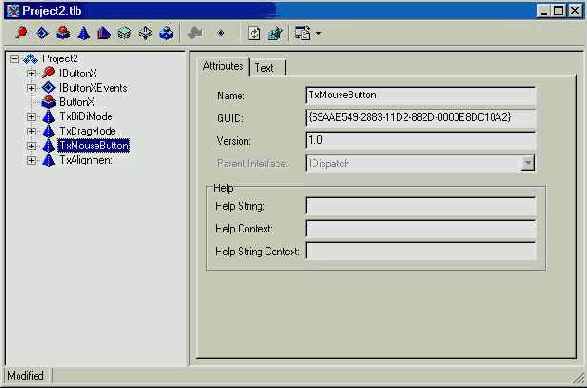Image resolution: width=587 pixels, height=388 pixels.
Task: Select ButtonX CoClass in the tree
Action: click(x=77, y=102)
